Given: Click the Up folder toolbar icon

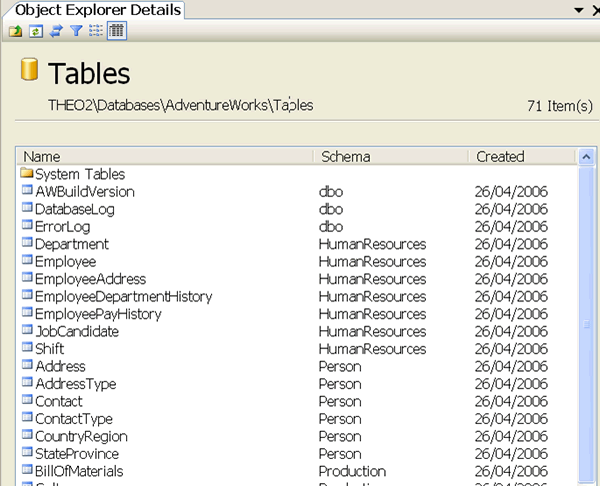Looking at the screenshot, I should 15,31.
